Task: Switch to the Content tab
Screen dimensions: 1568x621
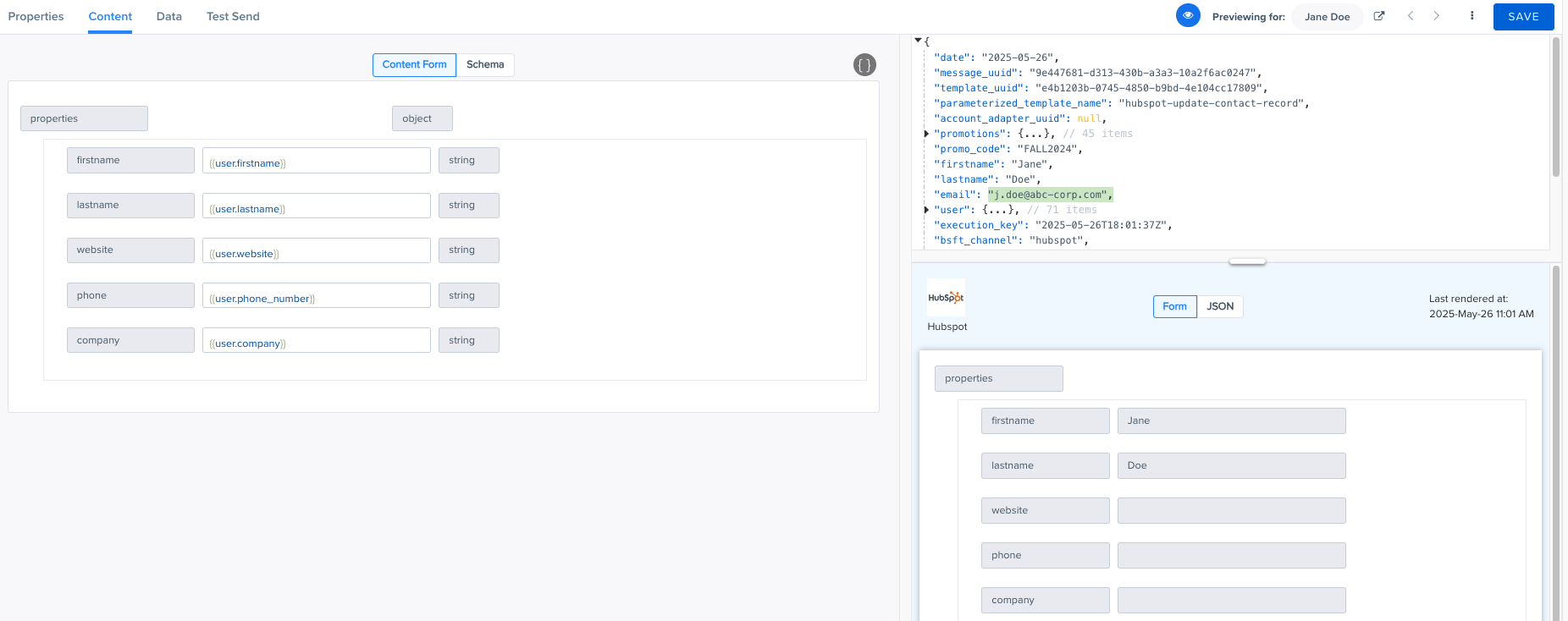Action: 110,17
